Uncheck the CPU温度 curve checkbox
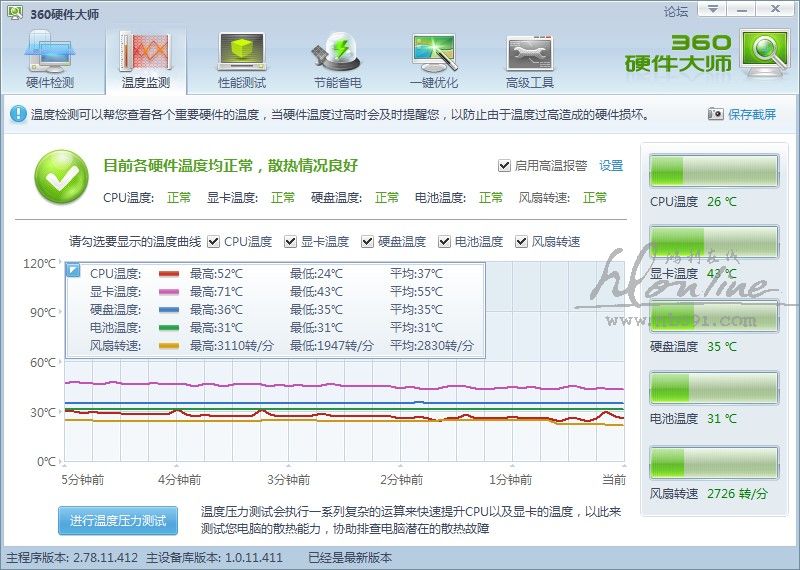 [212, 242]
